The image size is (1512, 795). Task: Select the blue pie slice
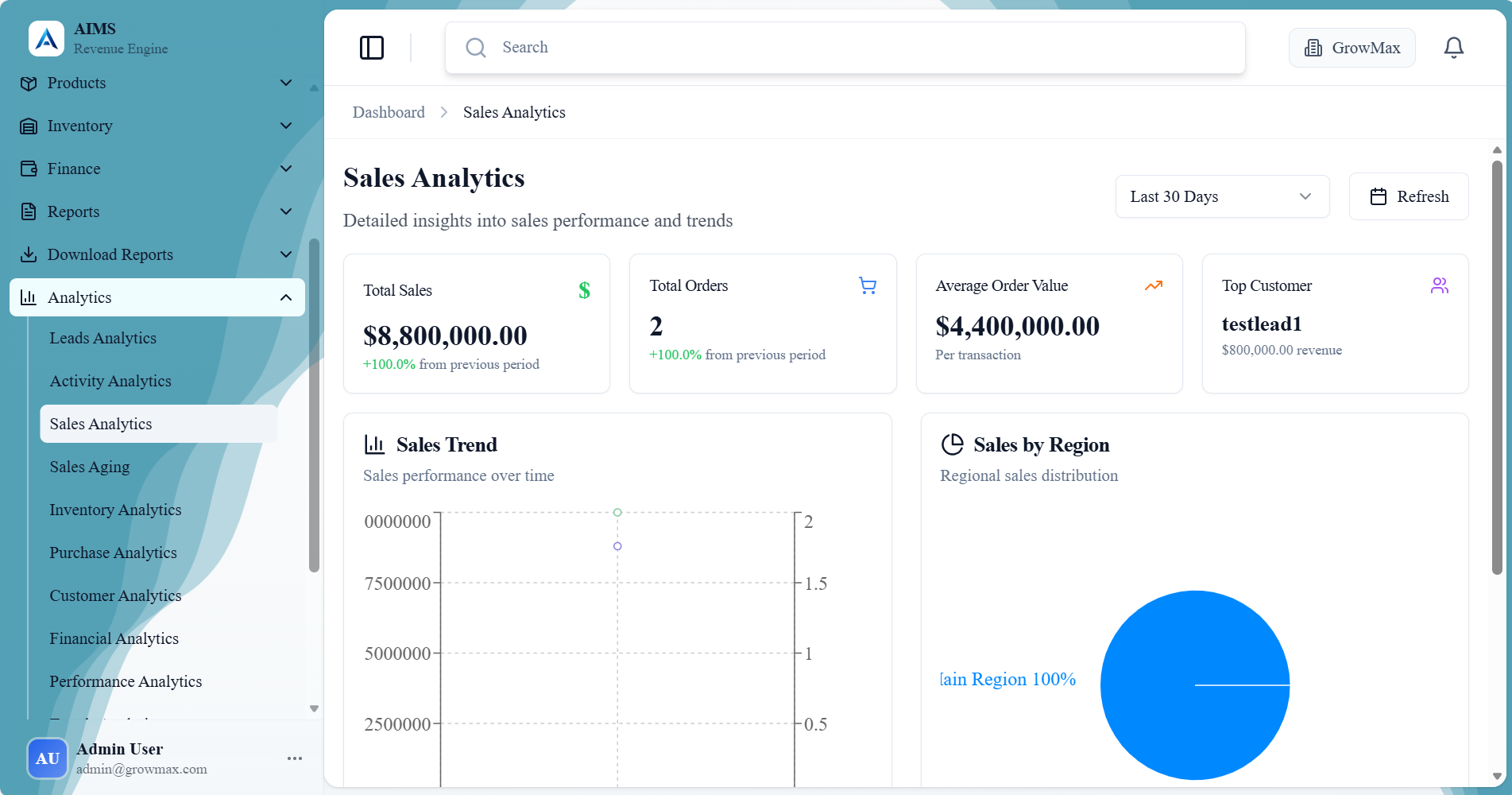[1194, 685]
